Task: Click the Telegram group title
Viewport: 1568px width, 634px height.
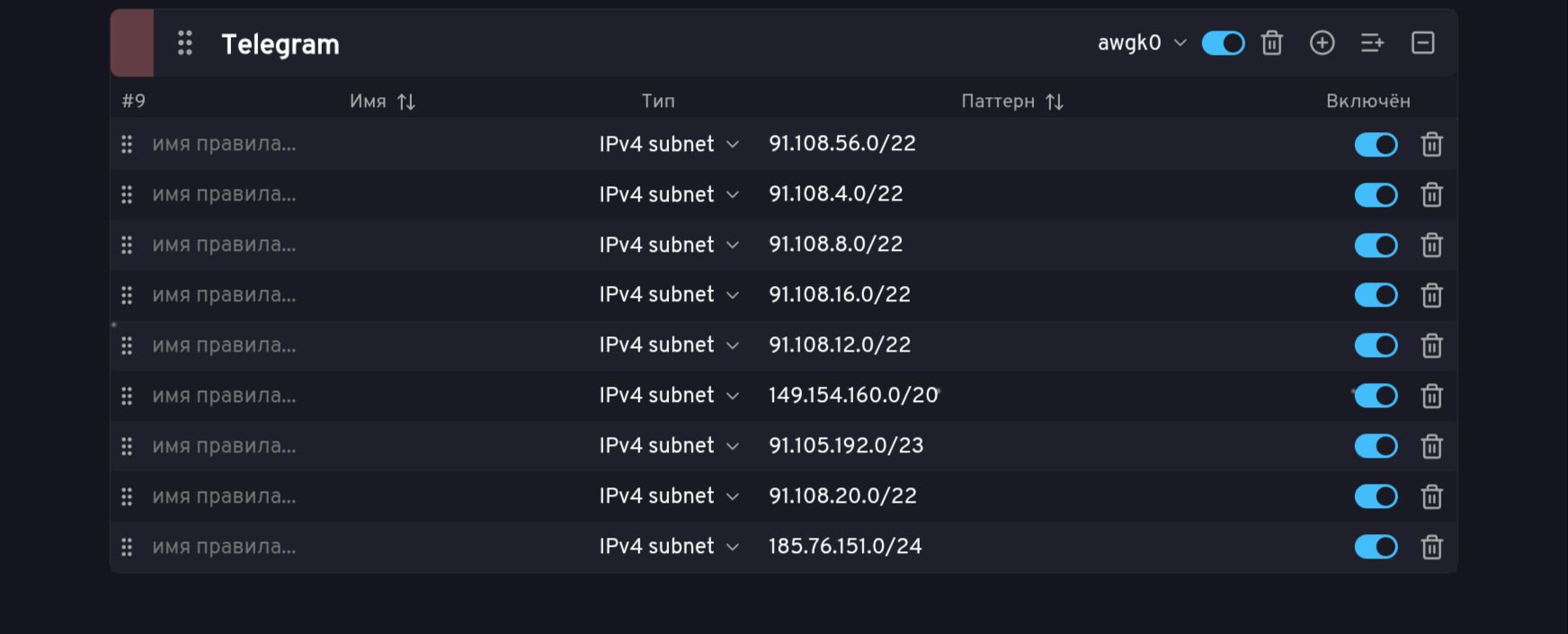Action: click(281, 44)
